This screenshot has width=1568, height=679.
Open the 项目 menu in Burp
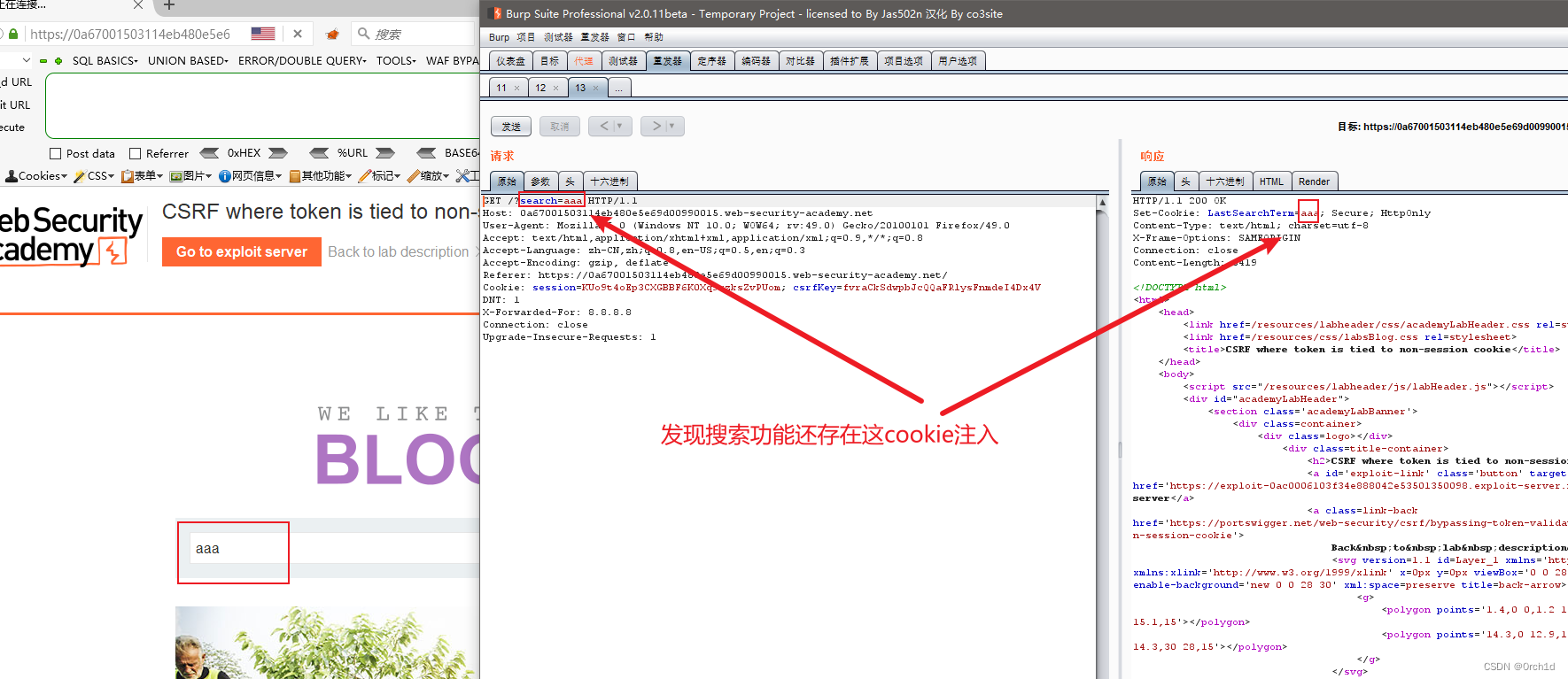coord(526,37)
